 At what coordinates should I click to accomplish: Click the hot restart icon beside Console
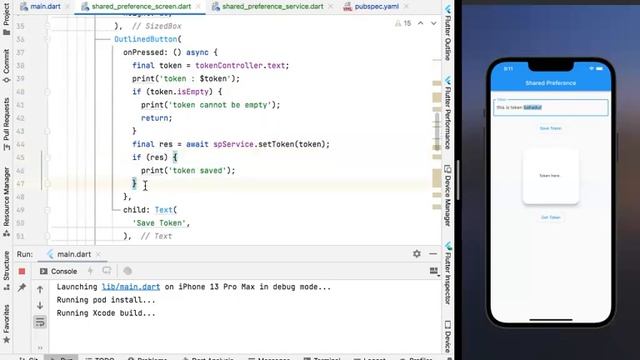tap(107, 271)
